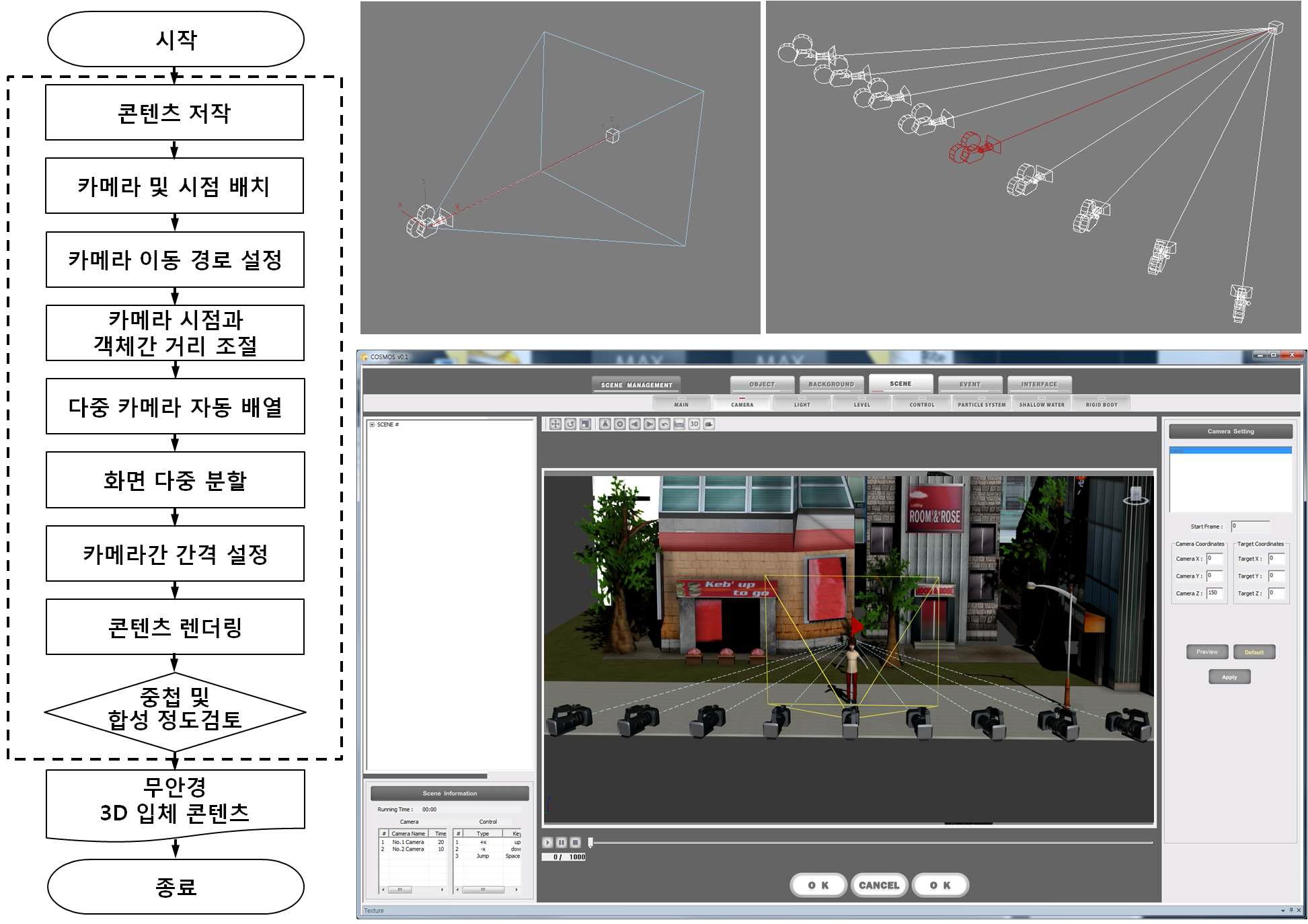The image size is (1308, 924).
Task: Select the No.2 Camera row
Action: click(x=413, y=849)
